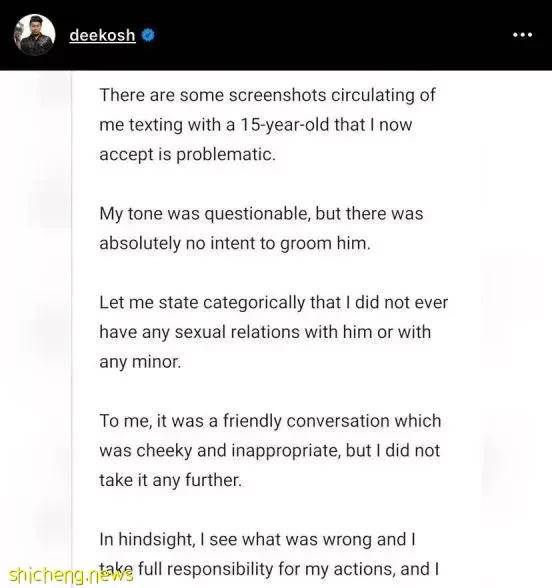Select the 'Let me state categorically' paragraph

tap(274, 332)
